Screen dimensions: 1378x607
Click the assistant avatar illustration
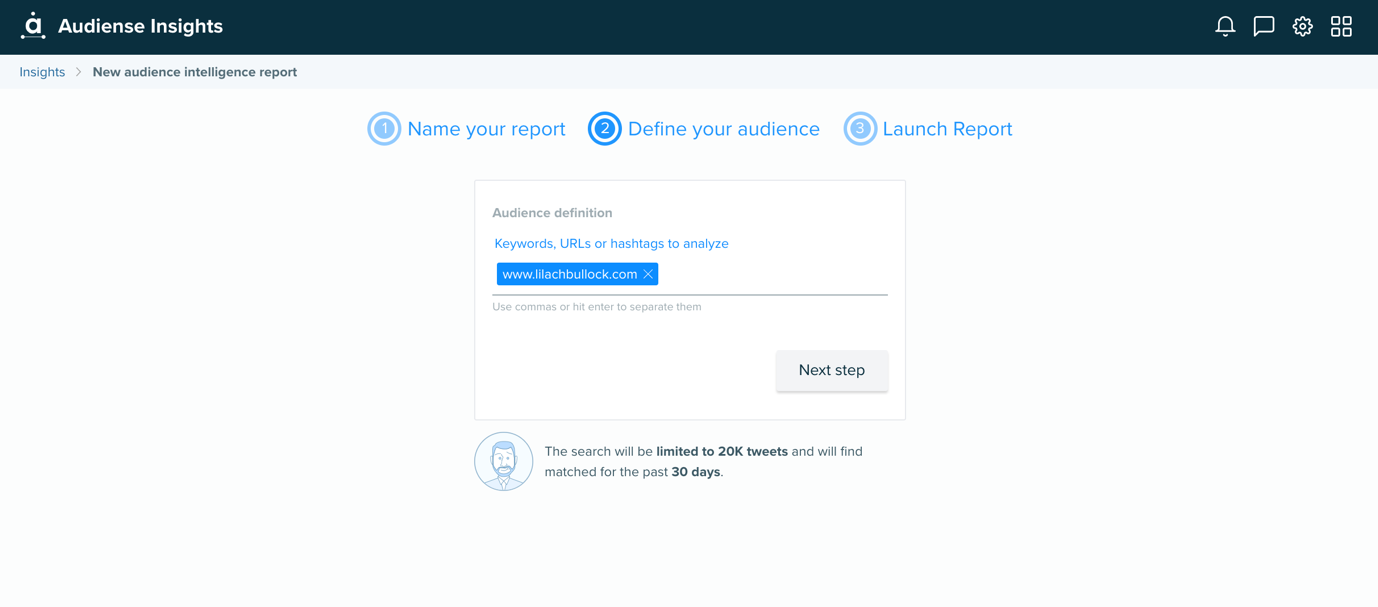[x=503, y=461]
